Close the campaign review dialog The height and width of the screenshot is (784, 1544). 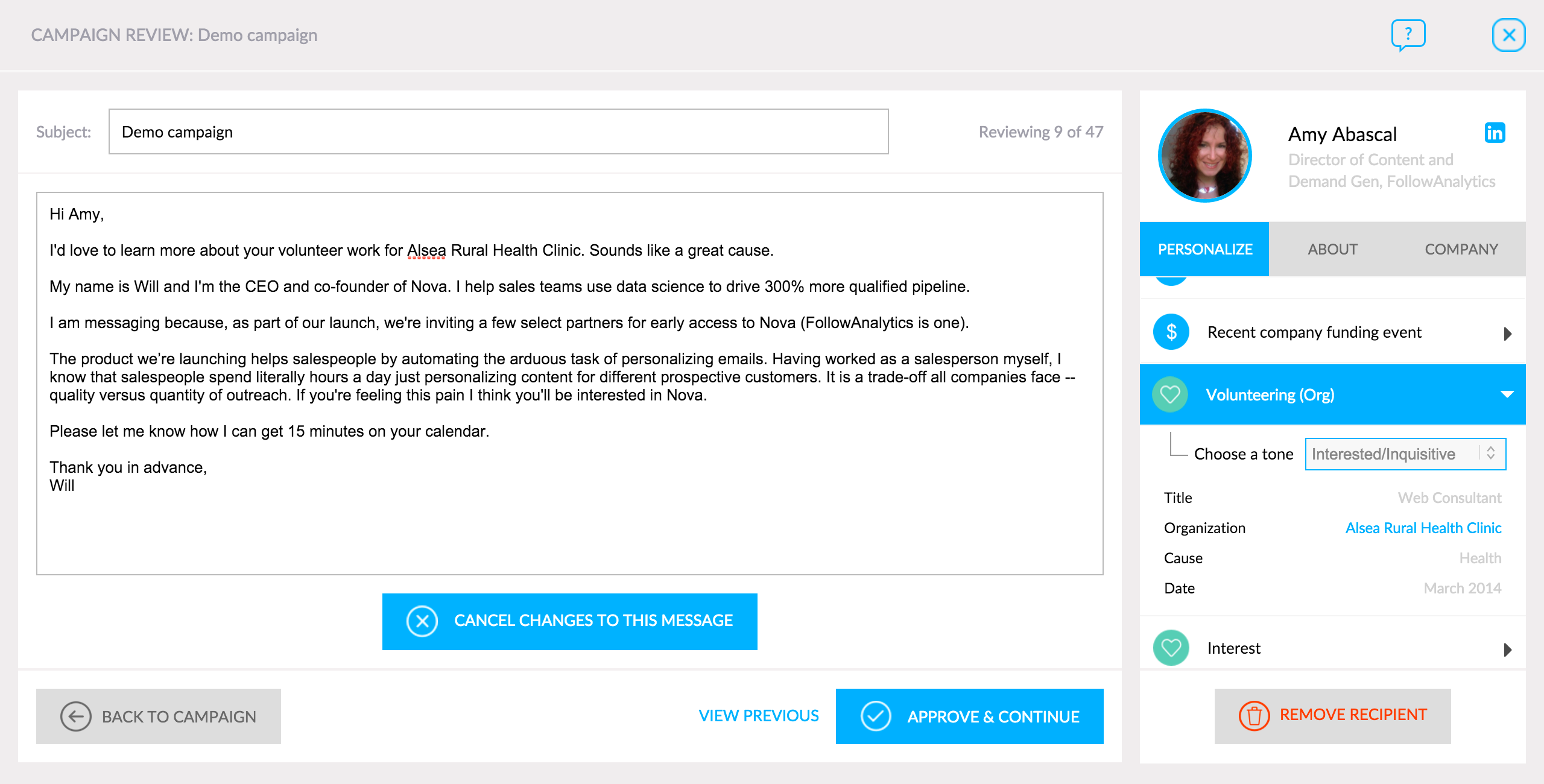(1508, 35)
